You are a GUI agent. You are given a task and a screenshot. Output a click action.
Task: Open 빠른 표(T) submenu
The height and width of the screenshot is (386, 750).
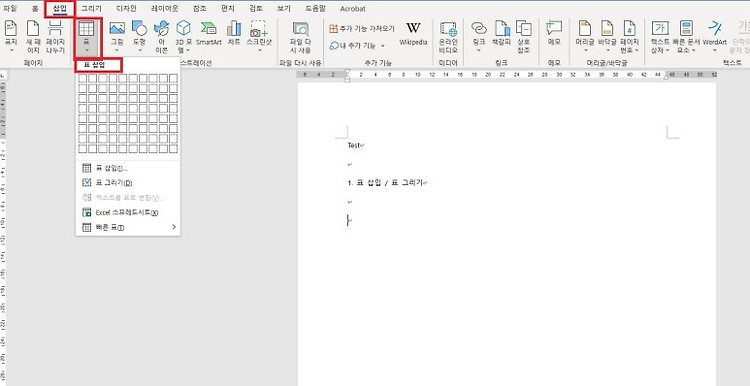point(128,227)
